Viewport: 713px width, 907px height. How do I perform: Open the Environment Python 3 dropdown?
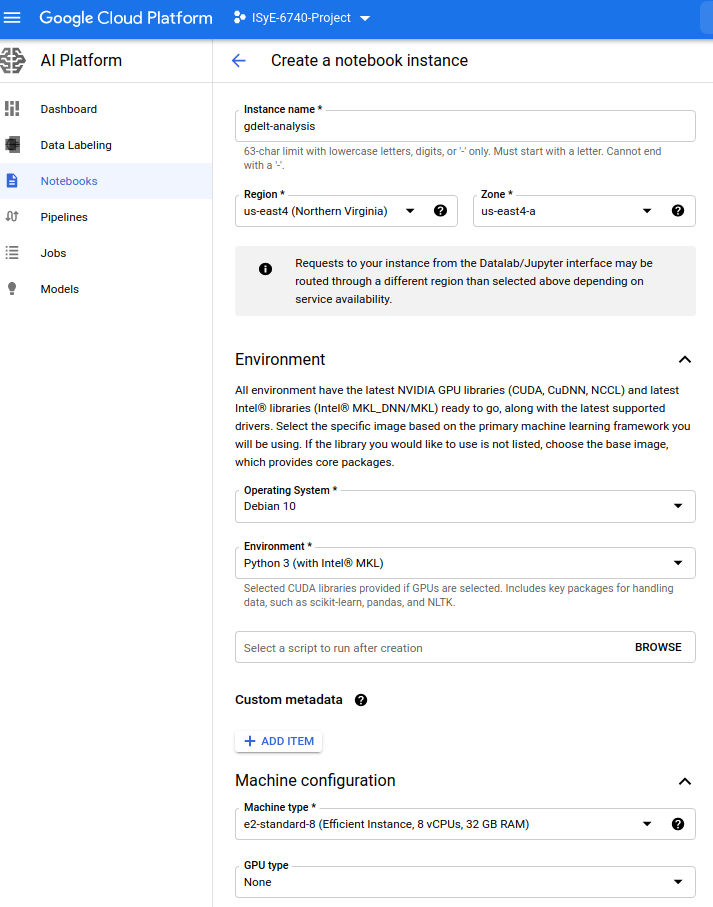coord(465,563)
